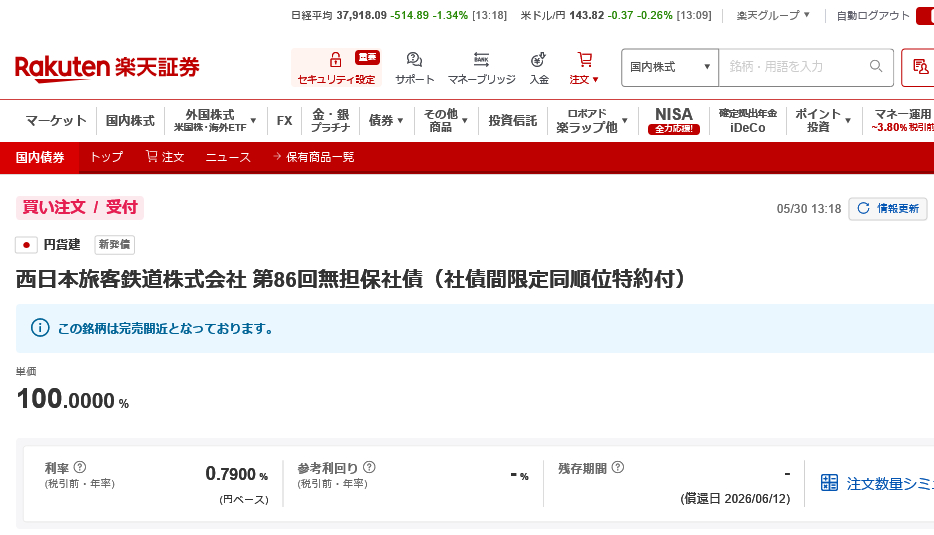Image resolution: width=934 pixels, height=535 pixels.
Task: Click the 買い注文 / 受付 heading
Action: (80, 207)
